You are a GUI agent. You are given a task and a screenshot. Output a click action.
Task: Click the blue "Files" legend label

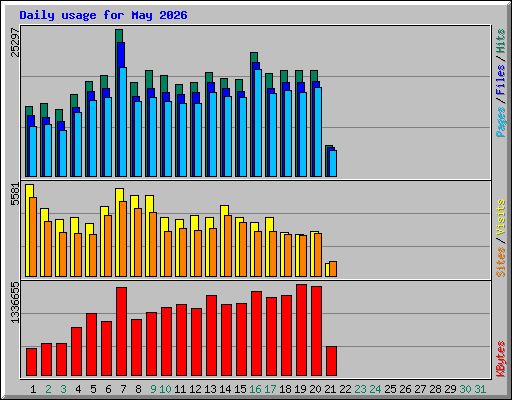pyautogui.click(x=500, y=80)
